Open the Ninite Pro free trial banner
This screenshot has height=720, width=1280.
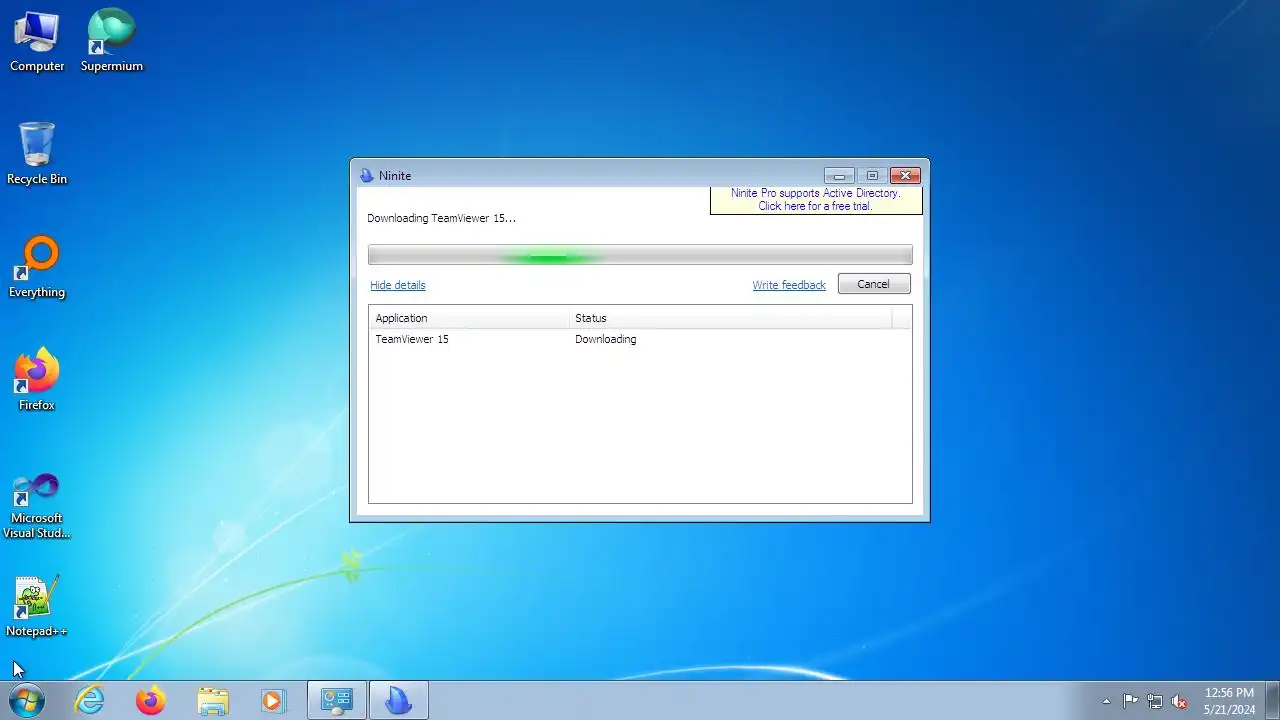[815, 200]
